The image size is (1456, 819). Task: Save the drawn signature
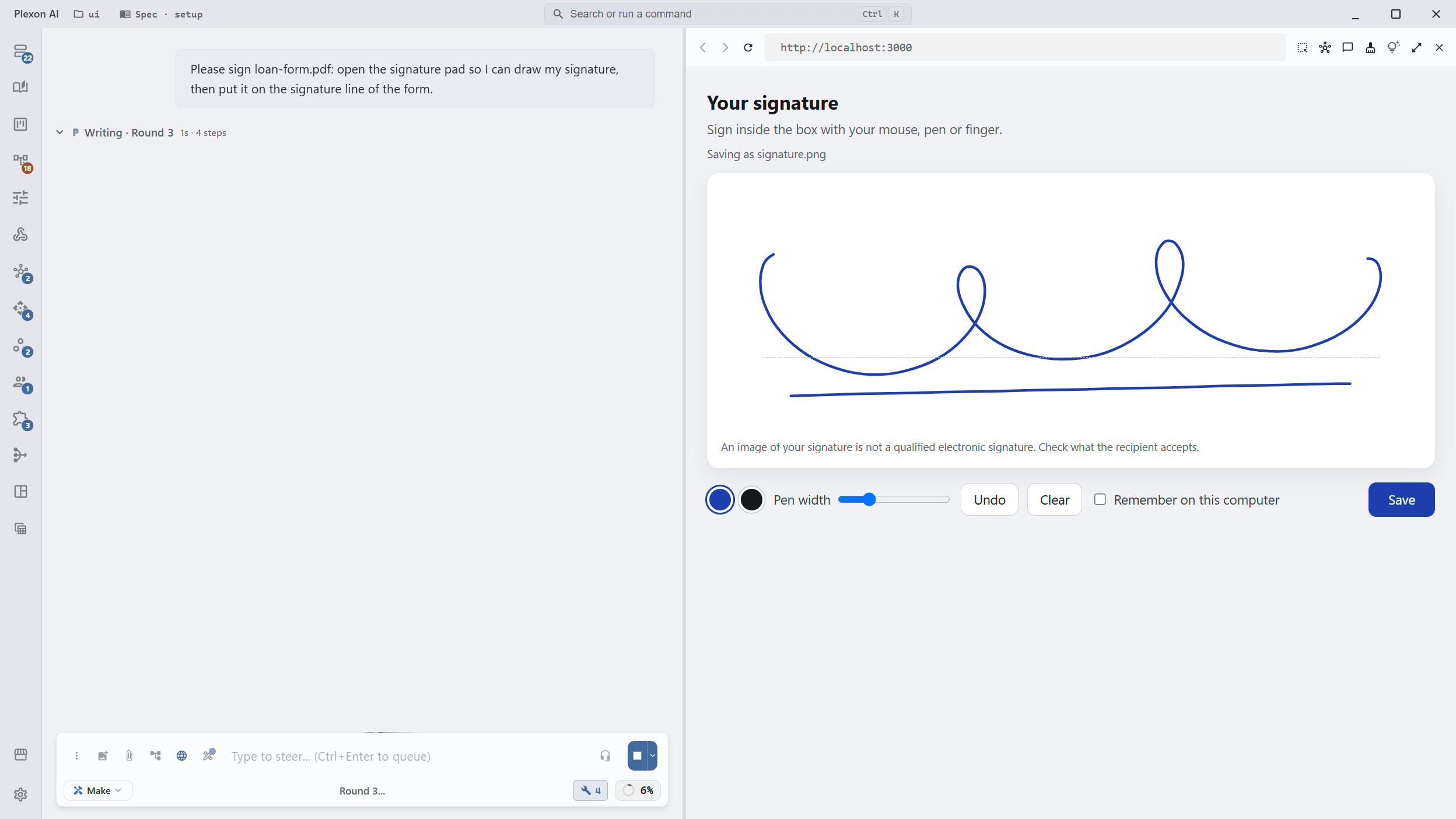1401,500
